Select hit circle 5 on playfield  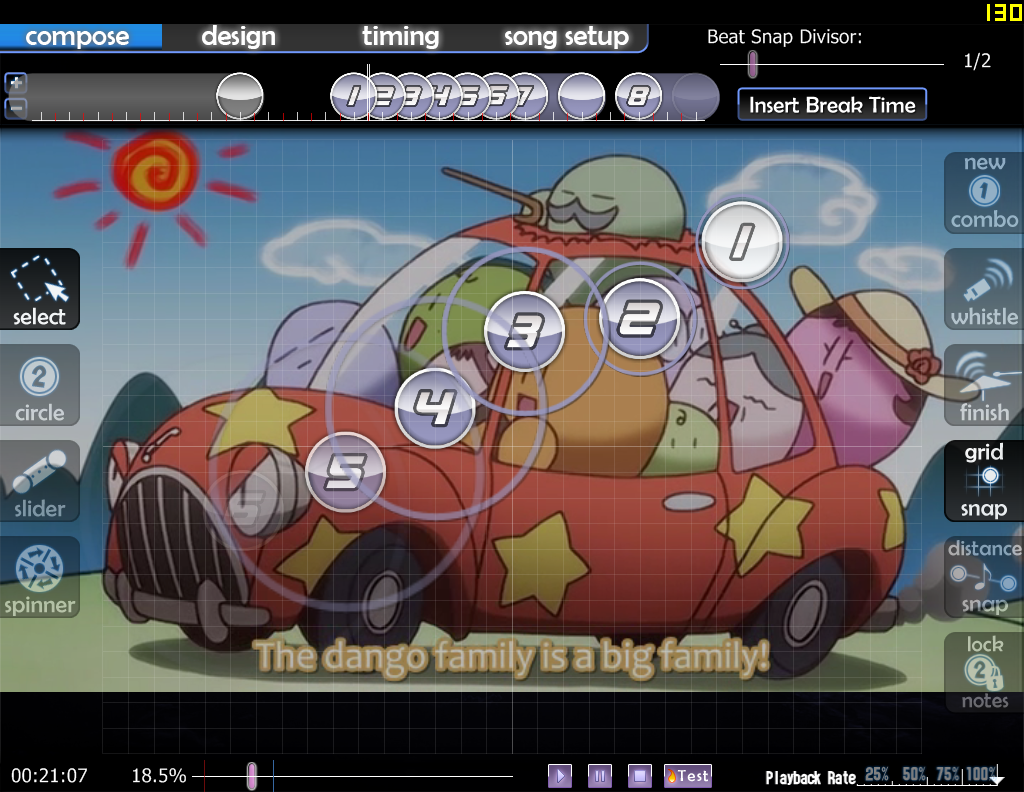click(x=345, y=471)
